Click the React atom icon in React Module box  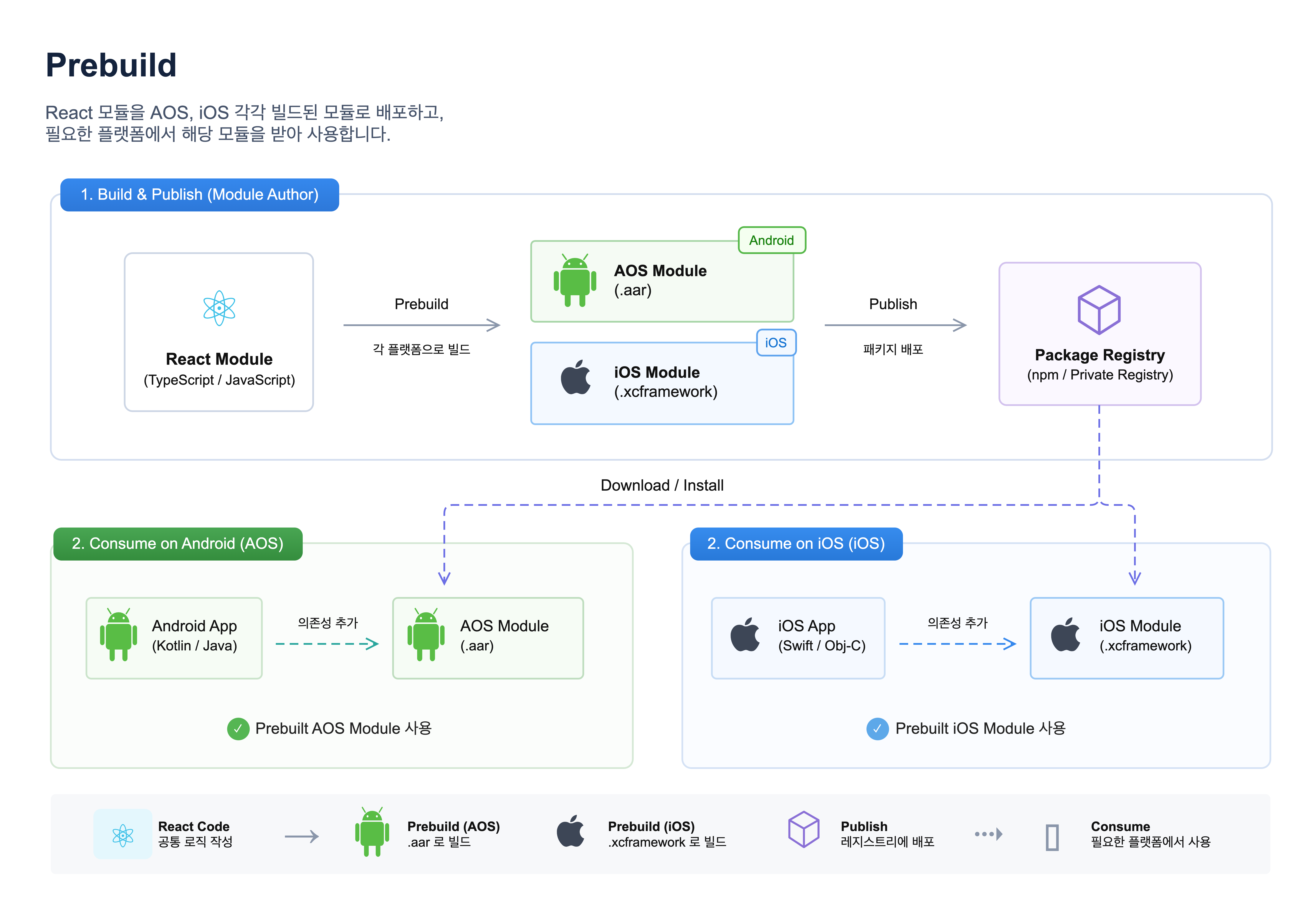(219, 308)
